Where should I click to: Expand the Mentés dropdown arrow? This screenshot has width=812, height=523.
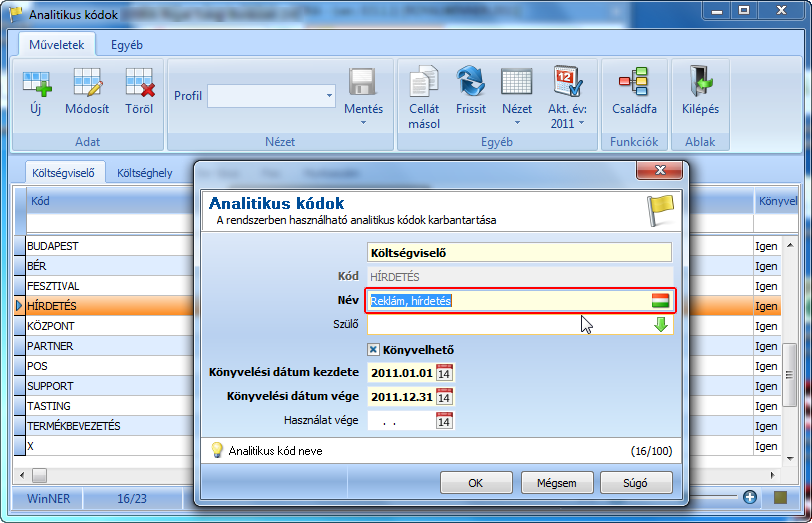[x=363, y=123]
